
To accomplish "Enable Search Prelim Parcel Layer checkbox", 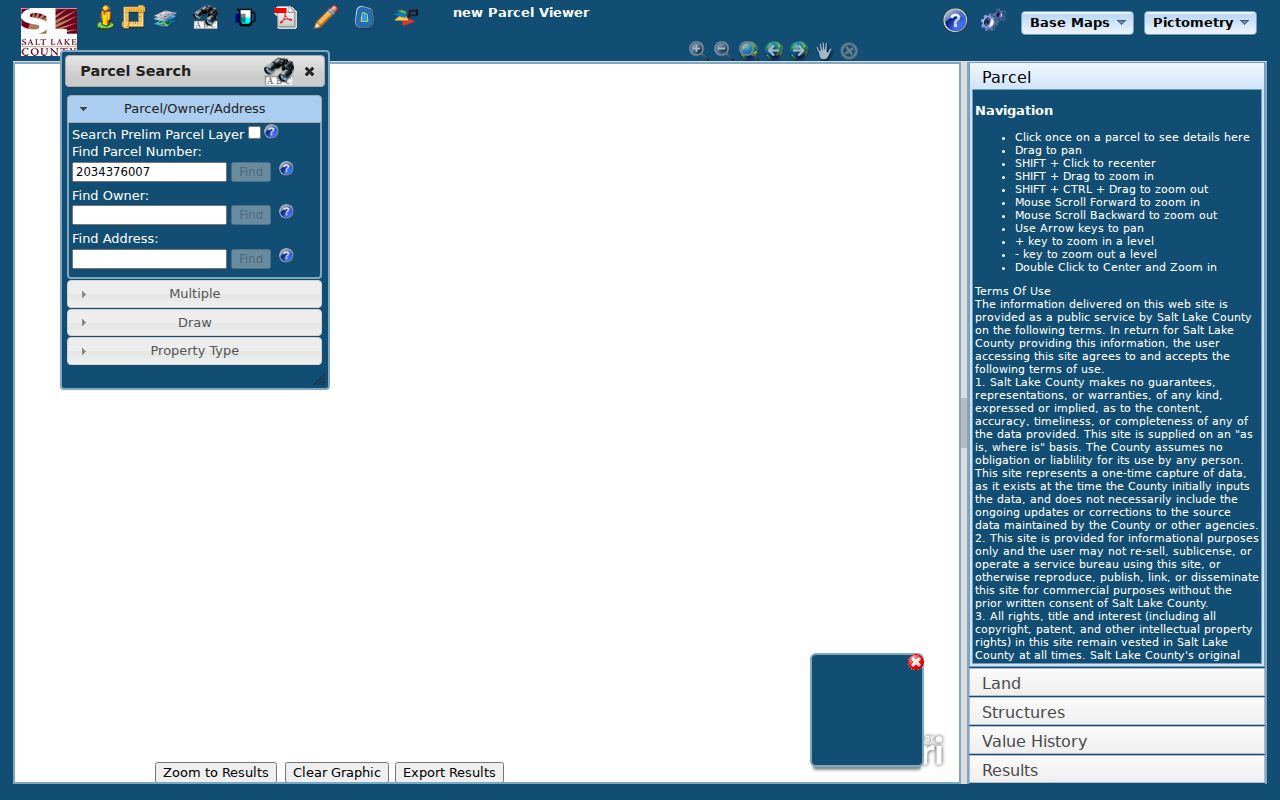I will click(x=255, y=133).
